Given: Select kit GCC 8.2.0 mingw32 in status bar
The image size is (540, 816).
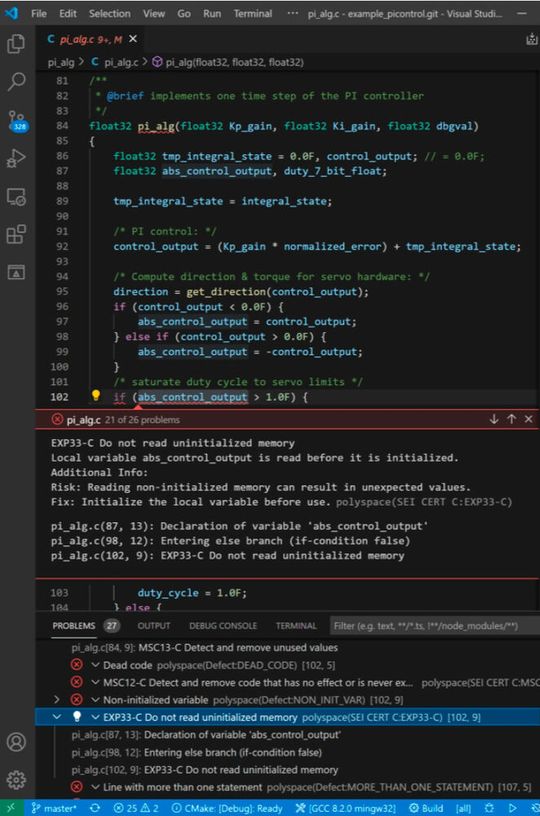Looking at the screenshot, I should coord(345,808).
